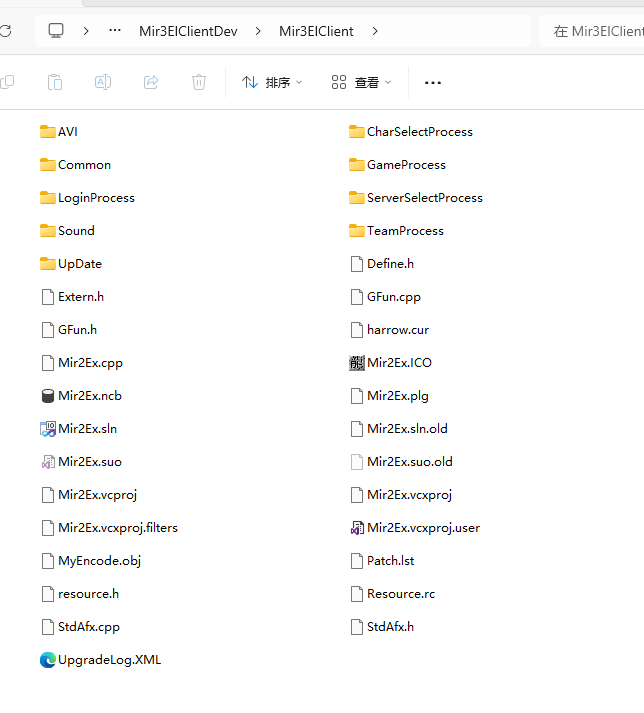The height and width of the screenshot is (713, 644).
Task: Select file Define.h
Action: (382, 264)
